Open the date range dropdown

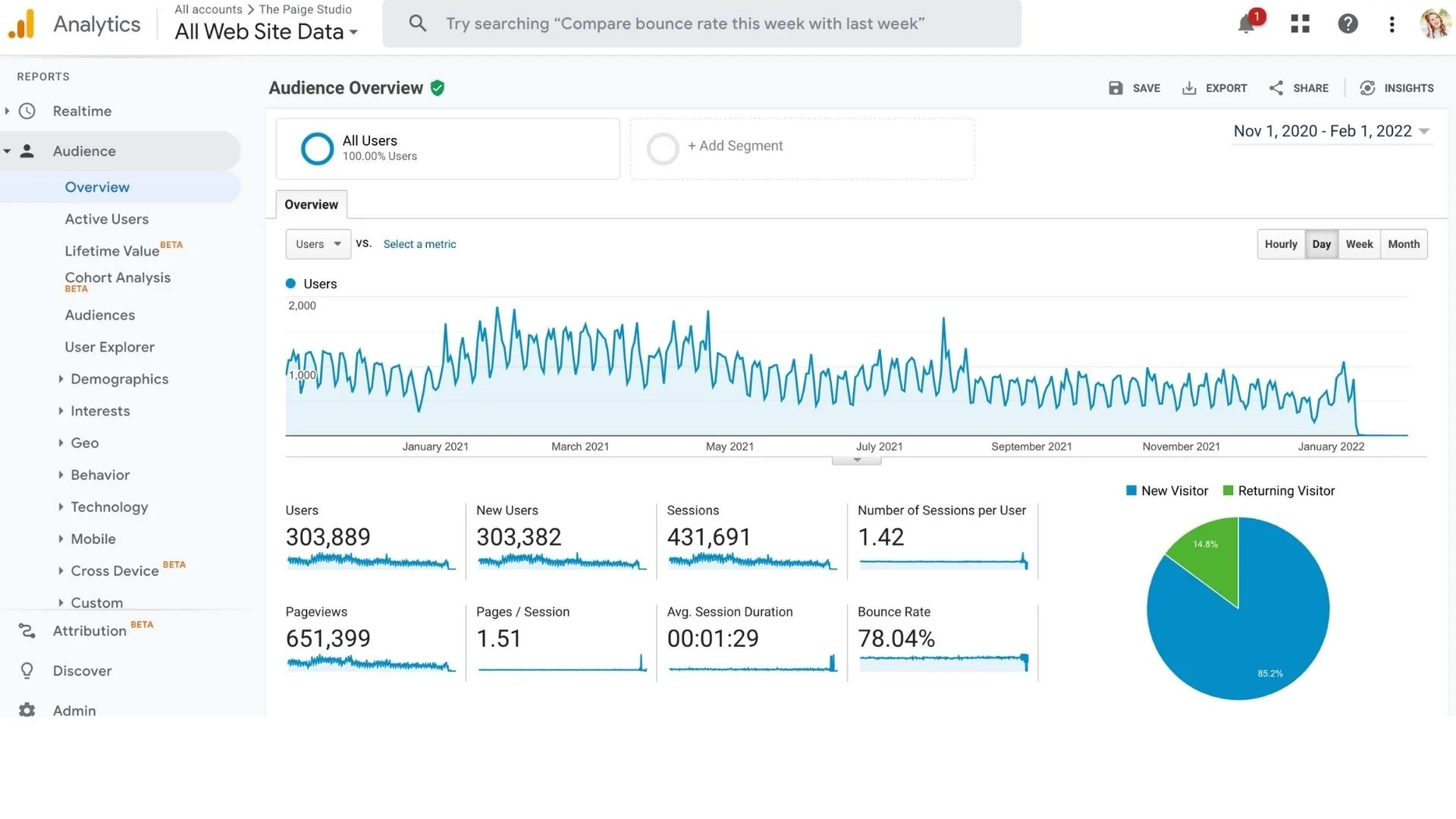coord(1331,131)
